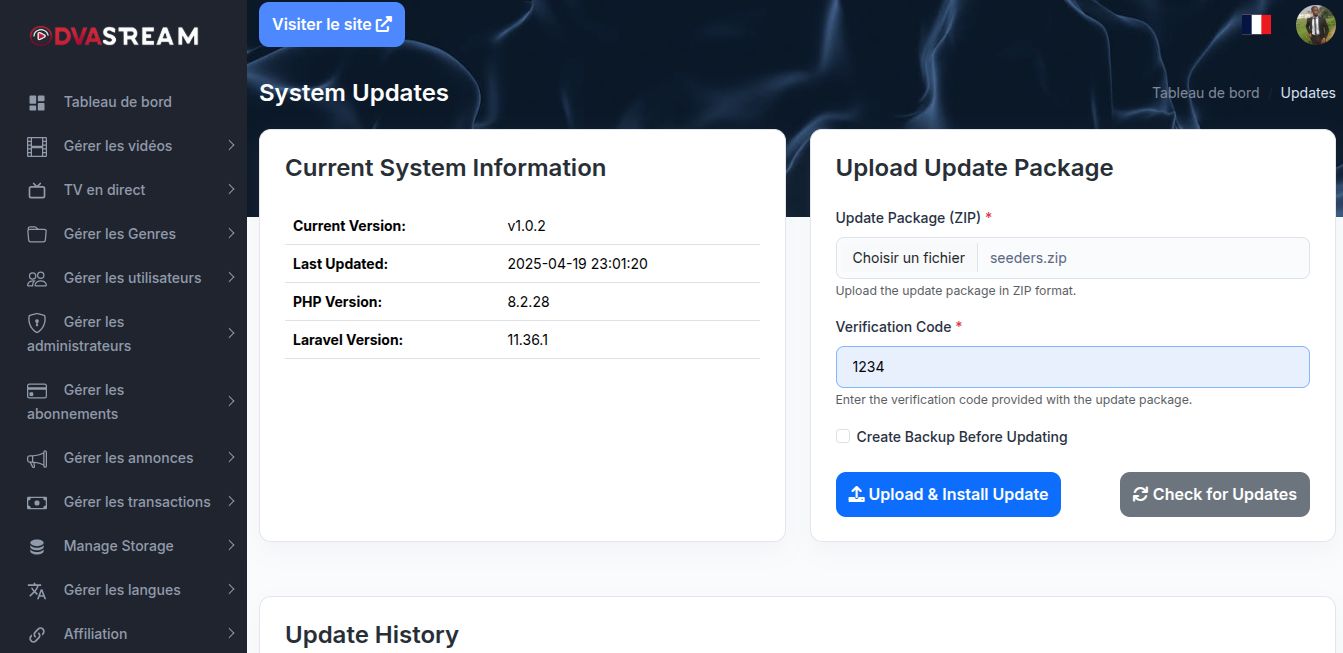The width and height of the screenshot is (1343, 653).
Task: Click the TV en direct television icon
Action: (37, 190)
